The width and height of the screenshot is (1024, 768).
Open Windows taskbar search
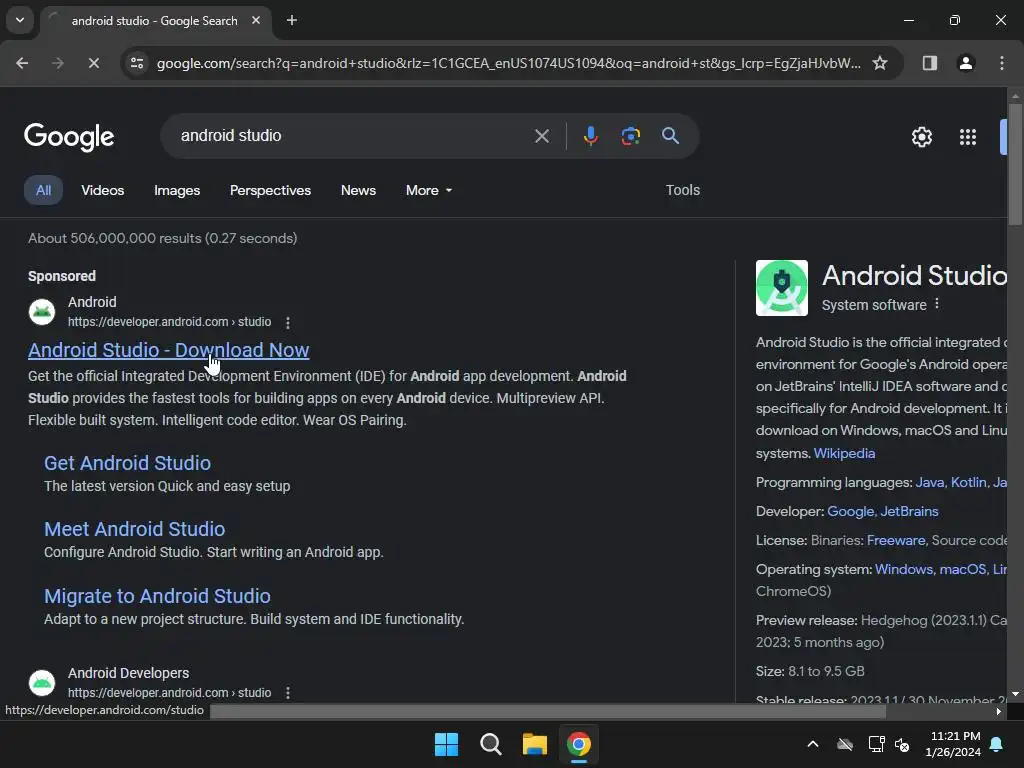click(x=490, y=744)
